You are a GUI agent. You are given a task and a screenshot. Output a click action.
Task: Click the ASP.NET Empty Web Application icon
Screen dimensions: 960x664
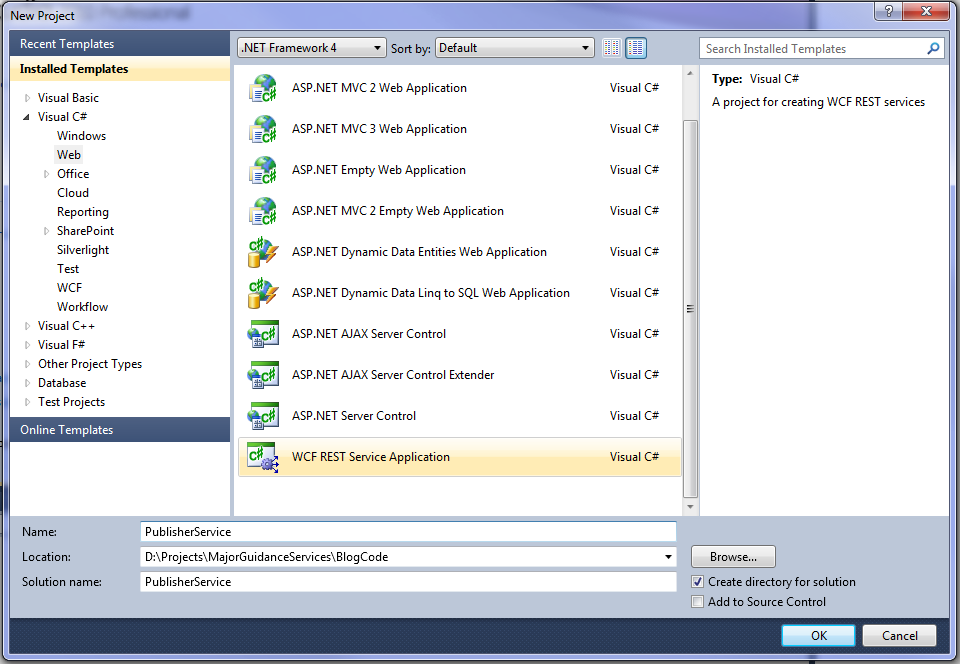tap(263, 170)
